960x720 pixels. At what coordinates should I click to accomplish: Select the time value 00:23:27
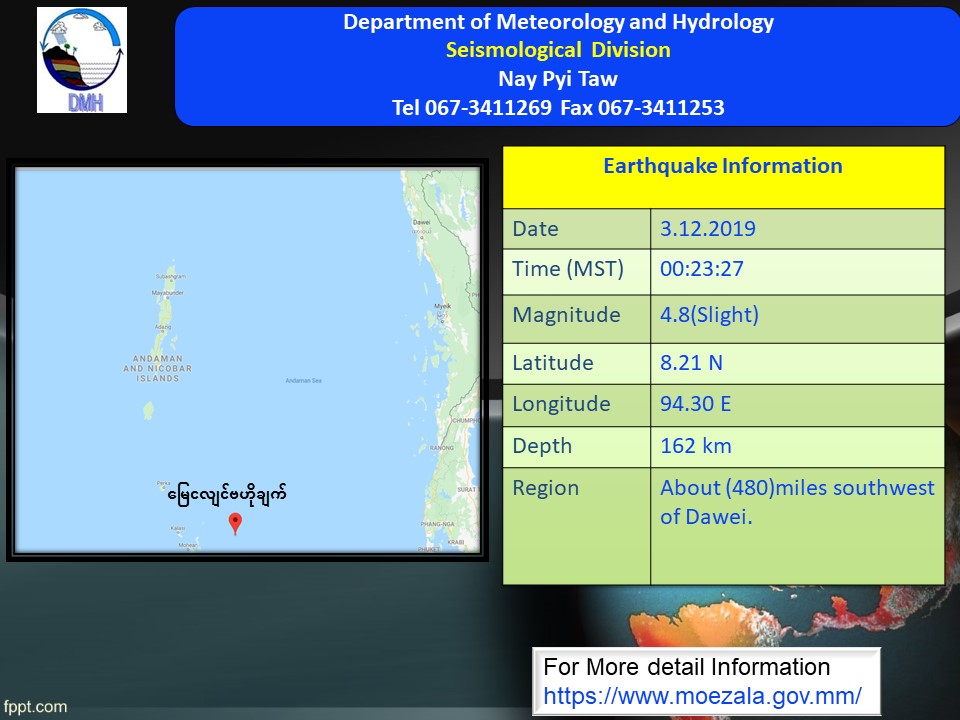click(x=702, y=269)
